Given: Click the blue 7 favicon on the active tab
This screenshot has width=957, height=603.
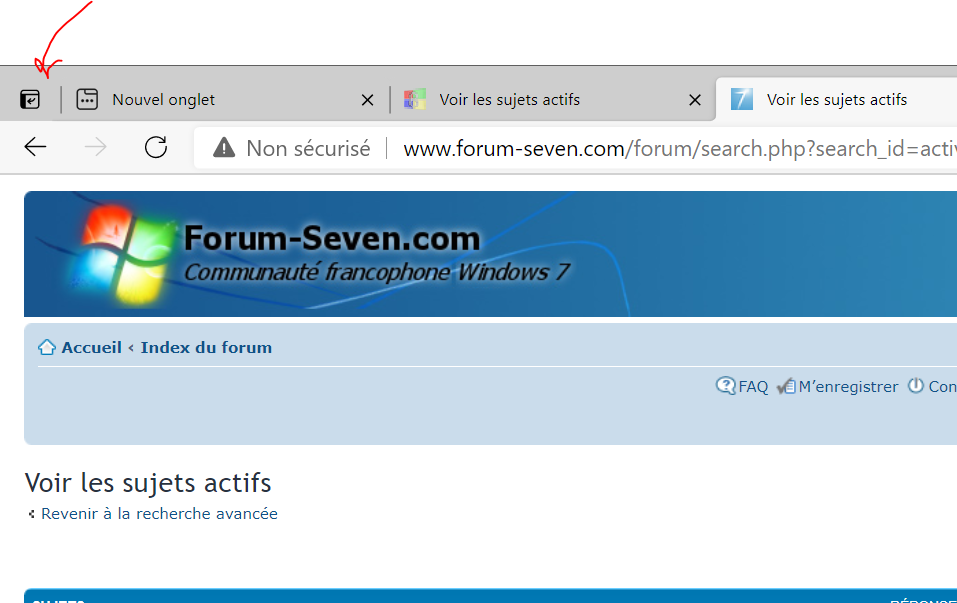Looking at the screenshot, I should [x=742, y=99].
